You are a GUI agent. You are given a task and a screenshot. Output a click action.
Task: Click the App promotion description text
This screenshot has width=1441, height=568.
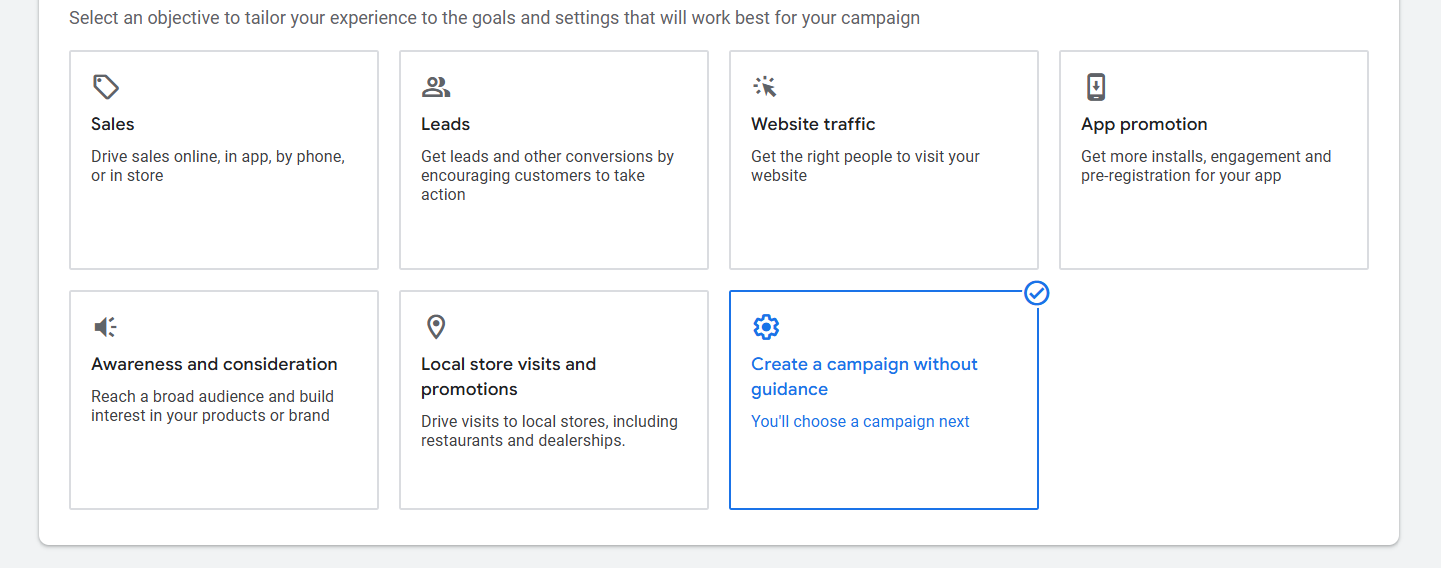pyautogui.click(x=1205, y=166)
